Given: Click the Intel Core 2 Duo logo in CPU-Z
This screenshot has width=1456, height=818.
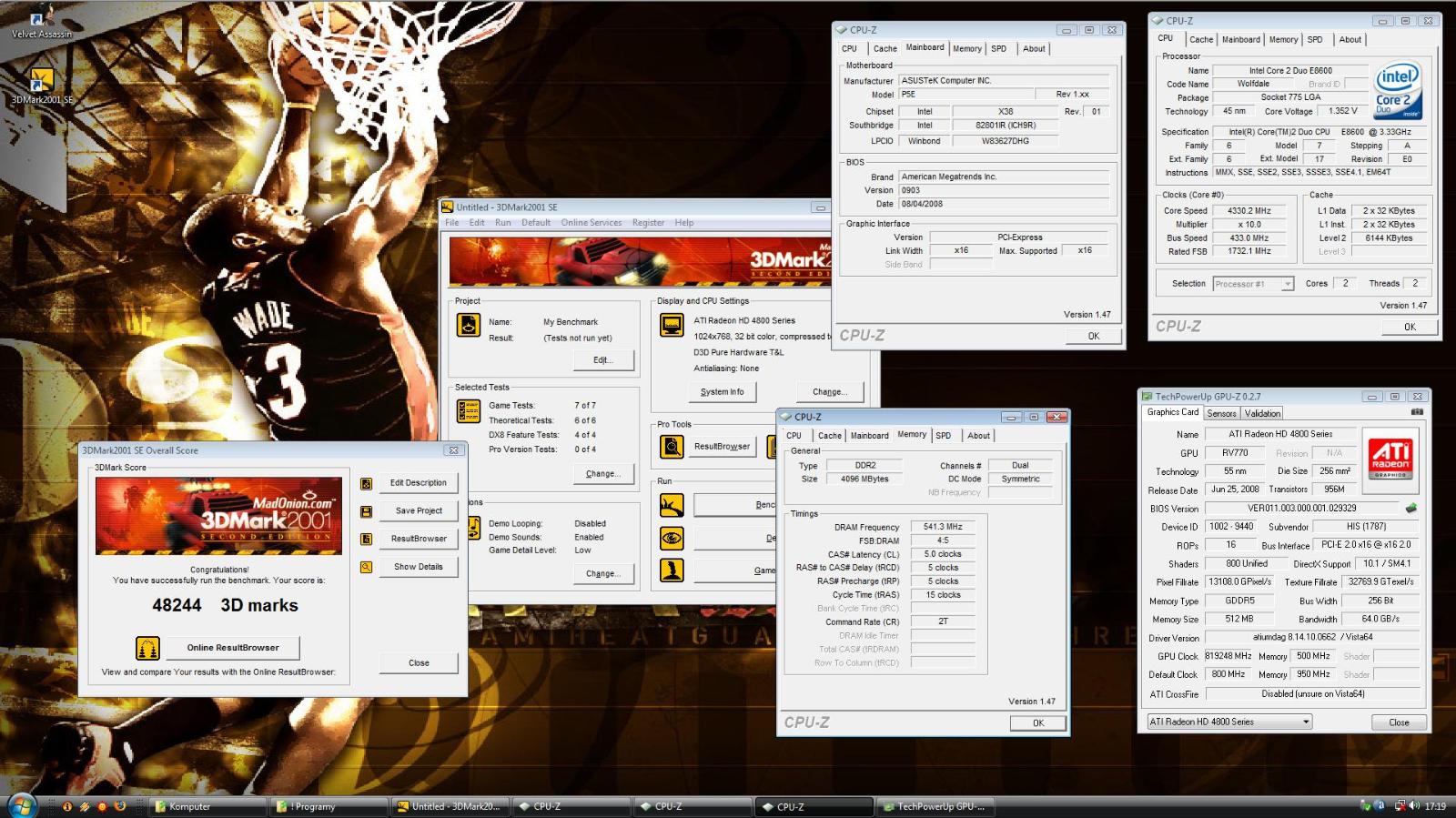Looking at the screenshot, I should coord(1398,91).
